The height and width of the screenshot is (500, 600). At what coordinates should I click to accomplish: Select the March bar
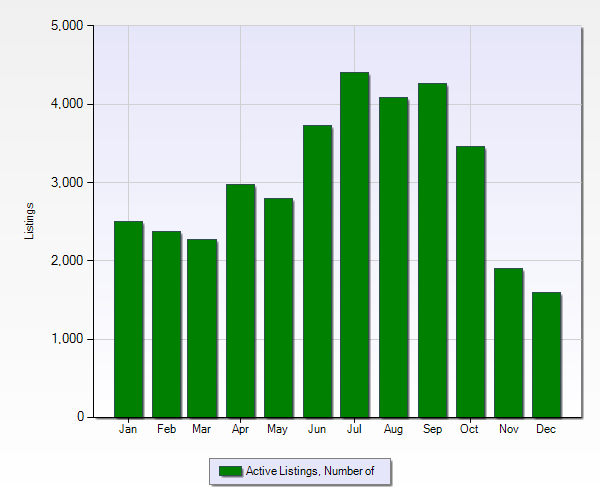[x=202, y=328]
